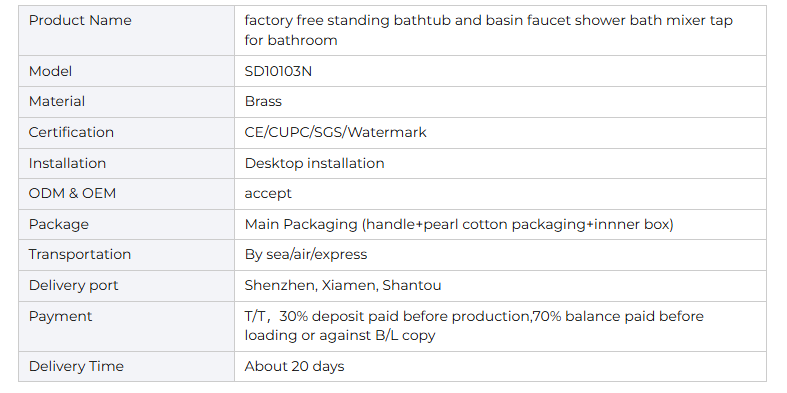Click the Brass material value

(x=263, y=101)
